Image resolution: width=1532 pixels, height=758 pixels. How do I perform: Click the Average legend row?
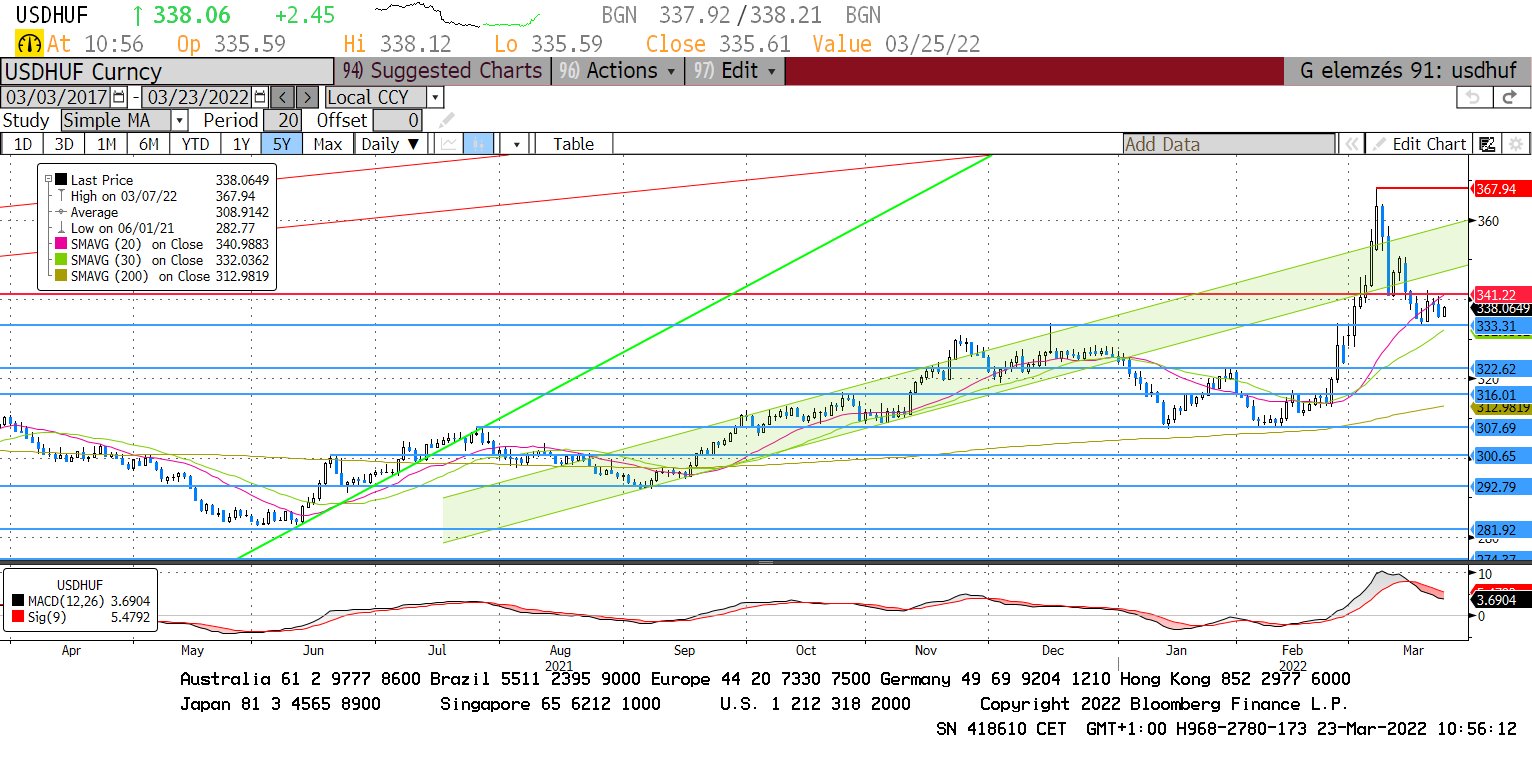(163, 212)
